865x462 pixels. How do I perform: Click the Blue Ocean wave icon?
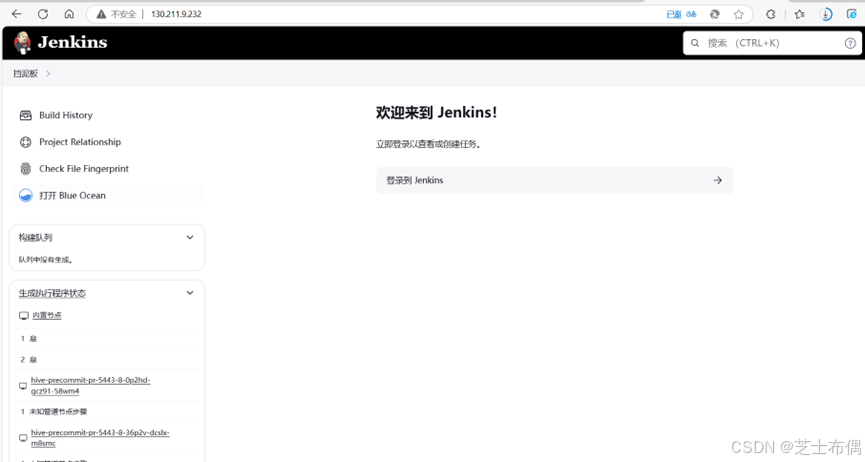coord(25,195)
